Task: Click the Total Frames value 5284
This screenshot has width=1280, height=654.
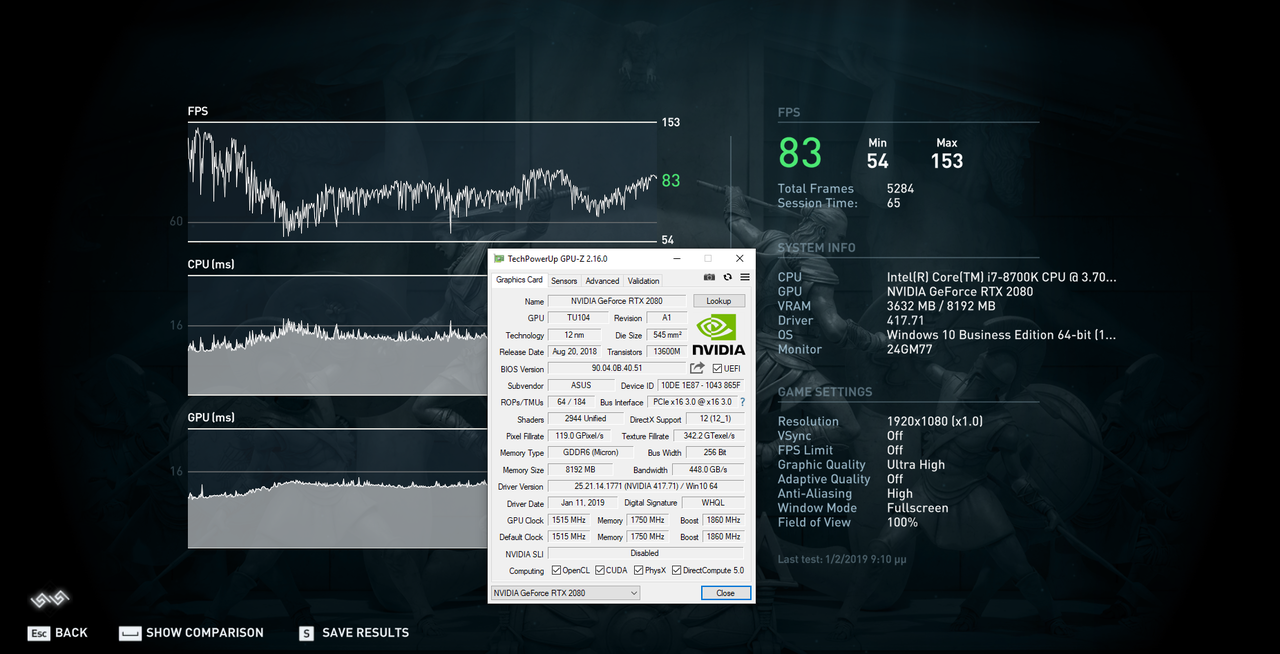Action: click(x=900, y=189)
